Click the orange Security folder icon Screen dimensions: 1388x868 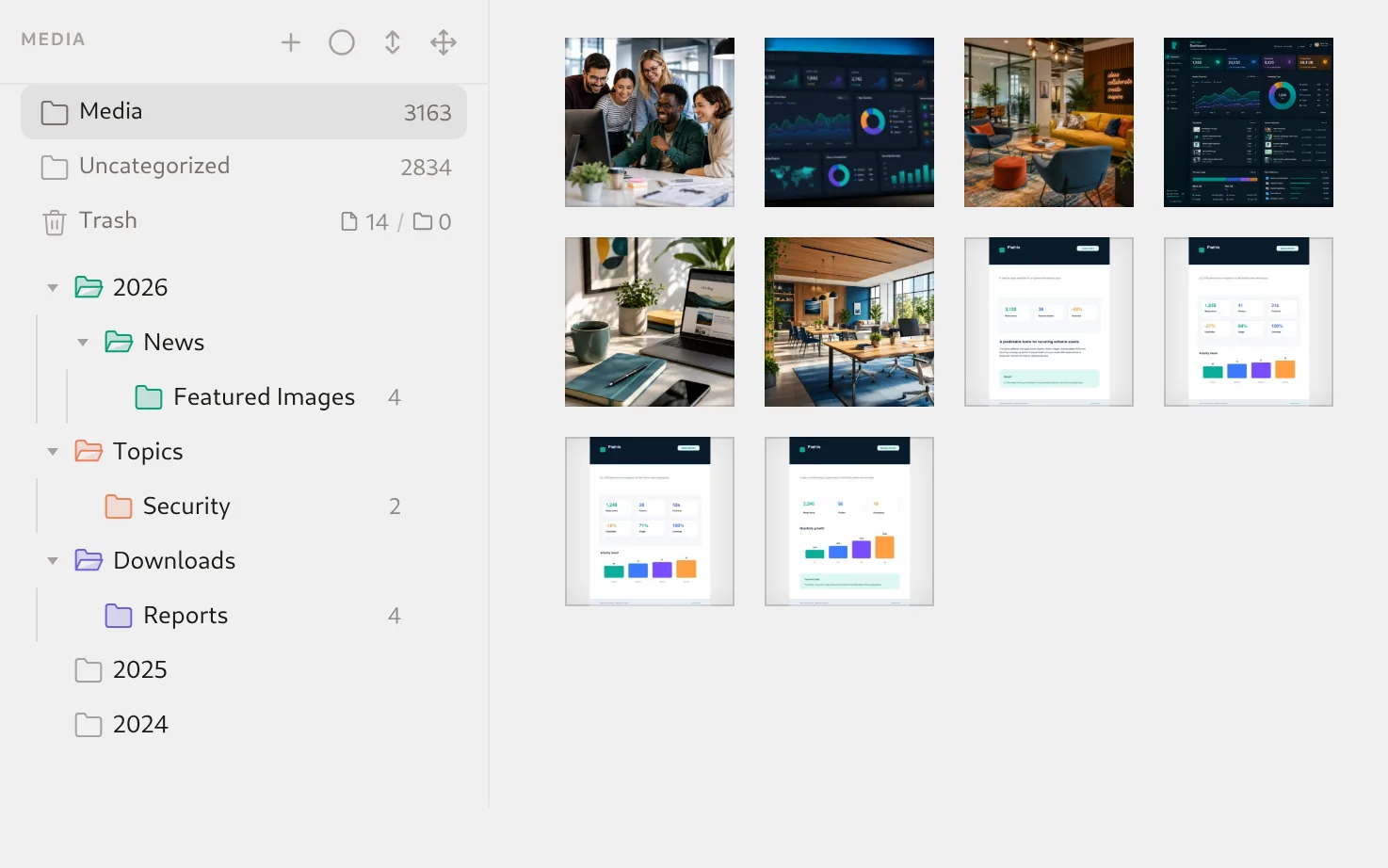[x=119, y=506]
